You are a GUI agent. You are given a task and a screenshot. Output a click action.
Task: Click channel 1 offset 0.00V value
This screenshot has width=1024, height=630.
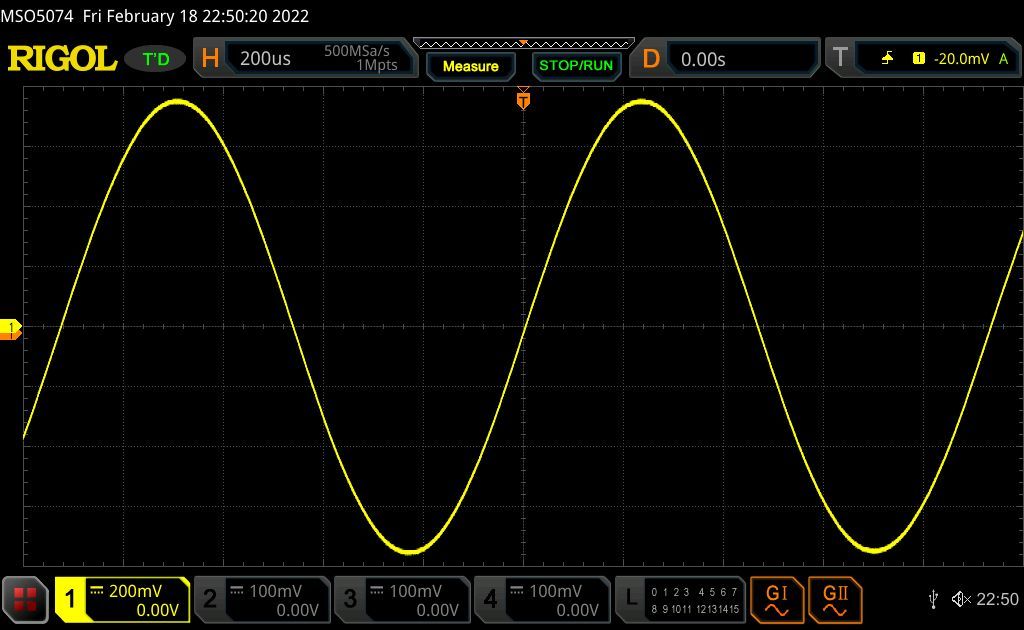click(x=157, y=610)
